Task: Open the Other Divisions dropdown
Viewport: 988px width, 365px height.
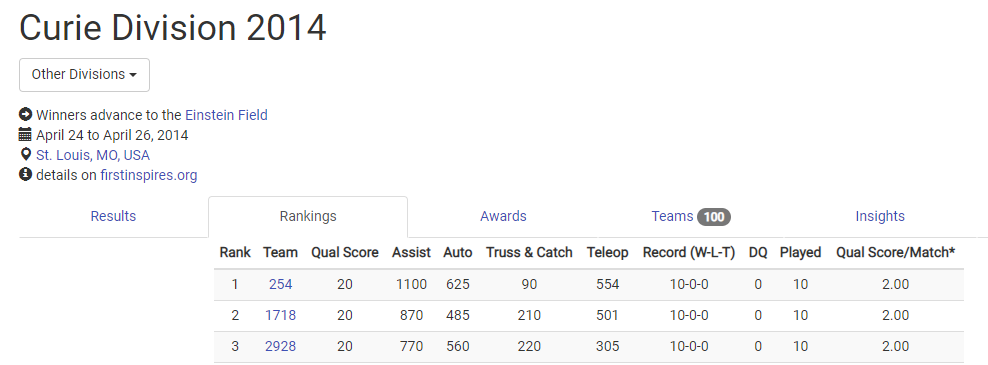Action: tap(84, 75)
